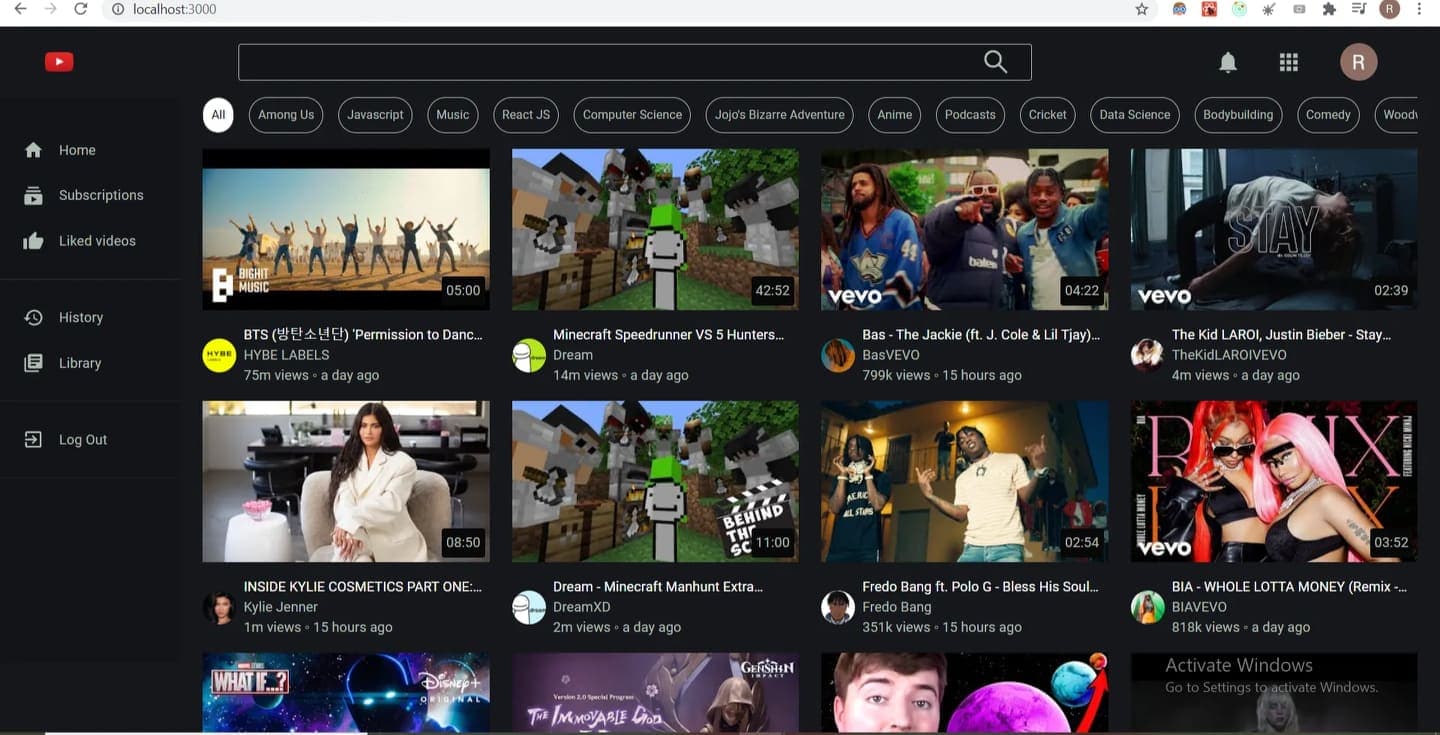Open Bas The Jackie video thumbnail

pyautogui.click(x=965, y=230)
